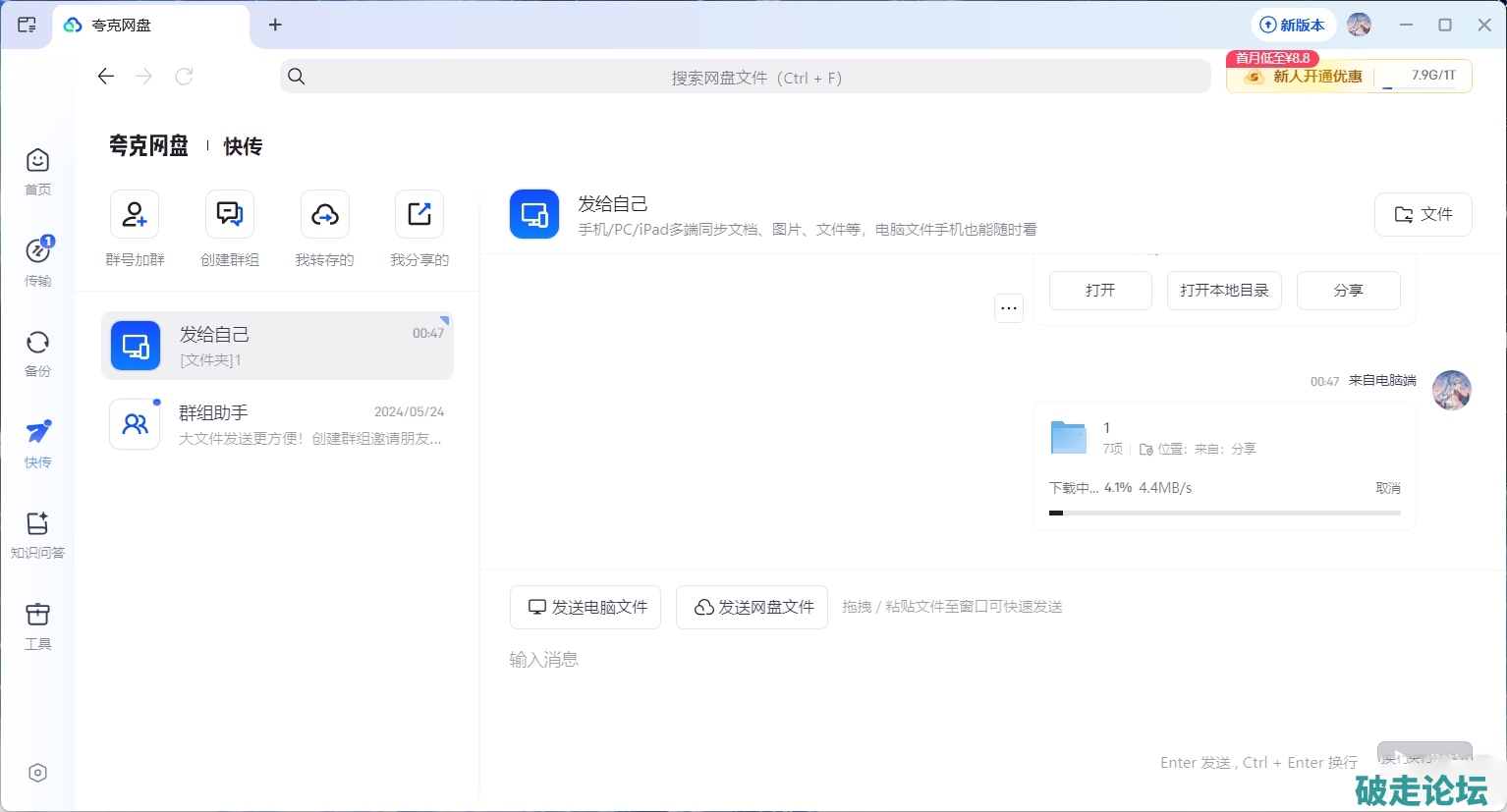Cancel the download with 取消 link
1507x812 pixels.
pyautogui.click(x=1387, y=488)
